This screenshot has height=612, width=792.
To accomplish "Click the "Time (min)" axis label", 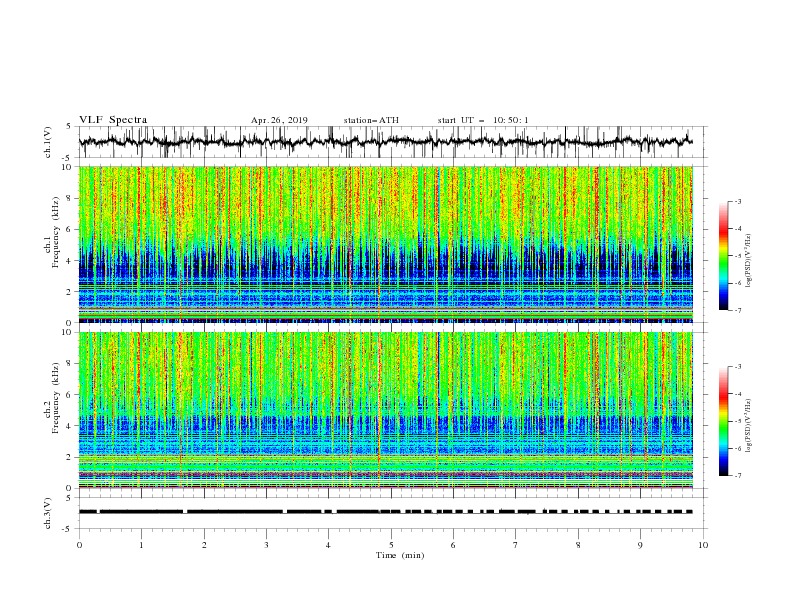I will (400, 555).
